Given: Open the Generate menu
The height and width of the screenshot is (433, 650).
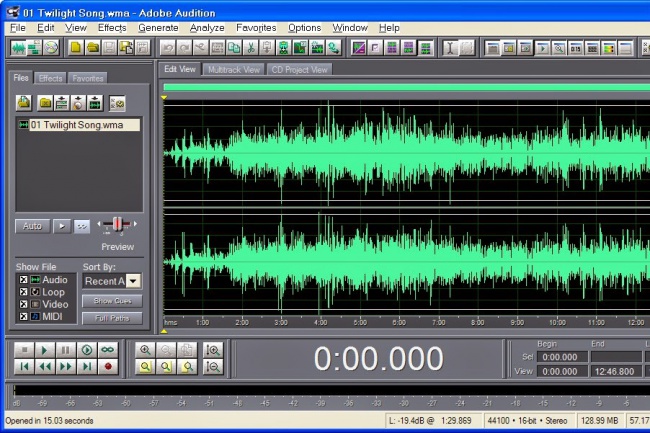Looking at the screenshot, I should click(158, 28).
